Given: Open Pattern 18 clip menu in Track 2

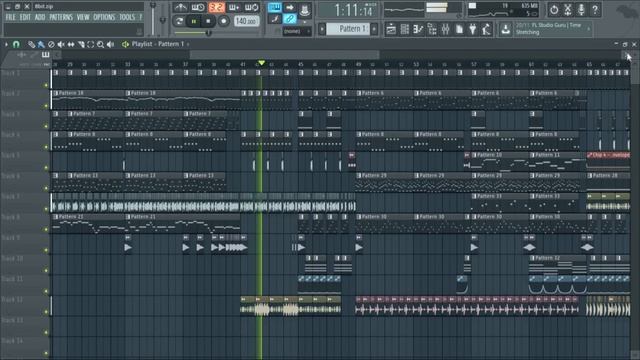Looking at the screenshot, I should [x=56, y=93].
